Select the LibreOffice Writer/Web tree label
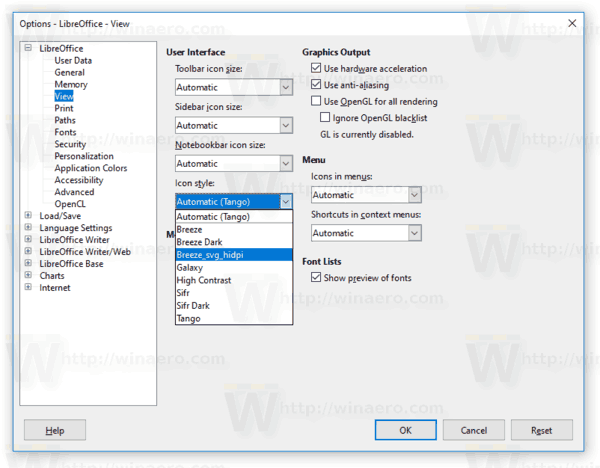The image size is (600, 468). [85, 251]
